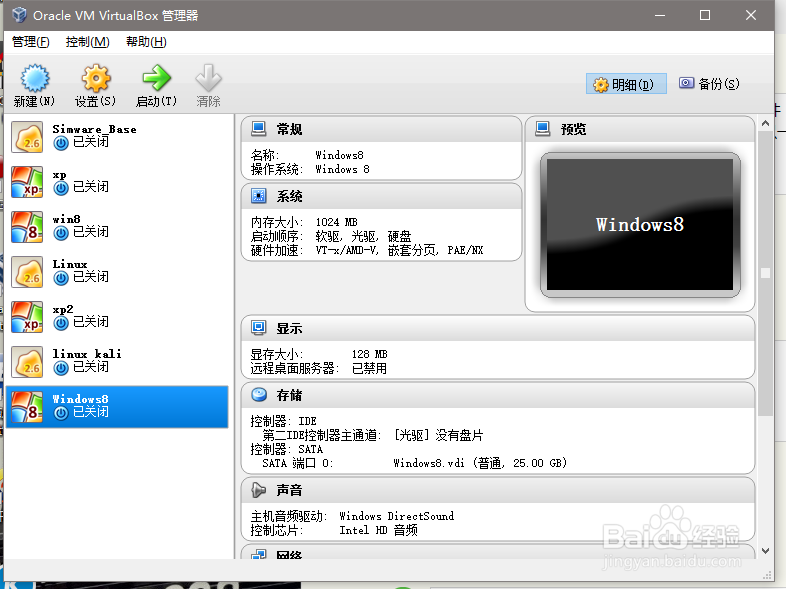Viewport: 786px width, 589px height.
Task: Click the win8 machine's Windows 8 icon
Action: (27, 227)
